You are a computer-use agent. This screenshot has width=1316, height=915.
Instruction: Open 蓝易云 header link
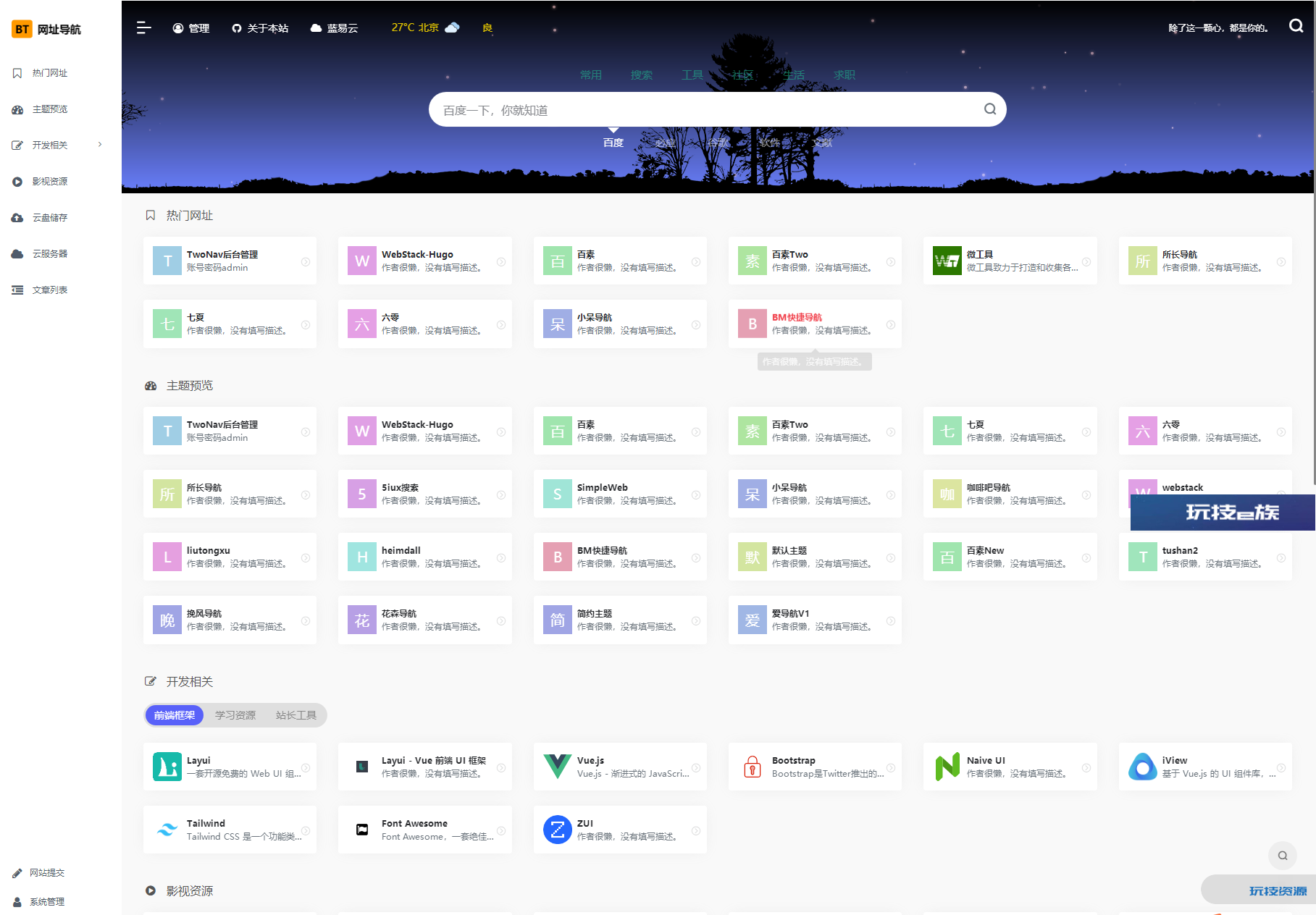(x=334, y=28)
